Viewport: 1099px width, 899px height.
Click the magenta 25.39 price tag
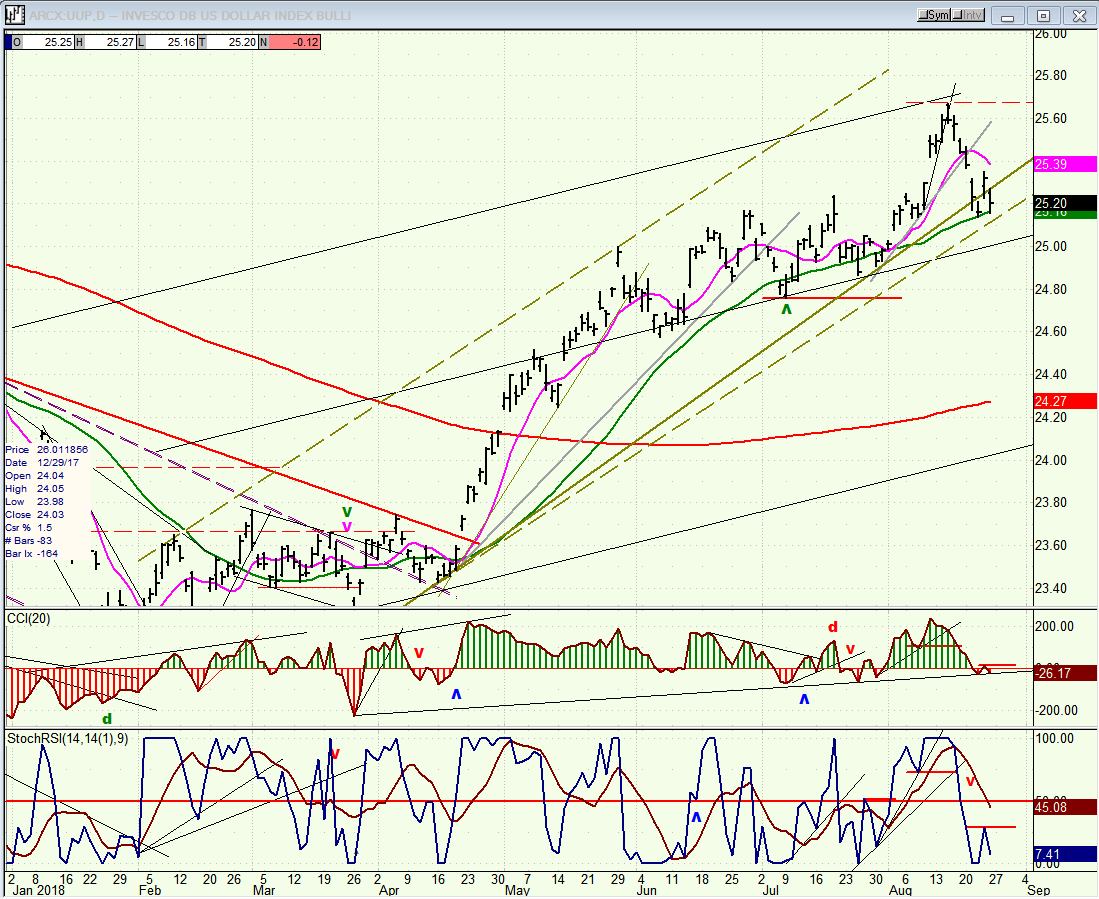click(1065, 164)
